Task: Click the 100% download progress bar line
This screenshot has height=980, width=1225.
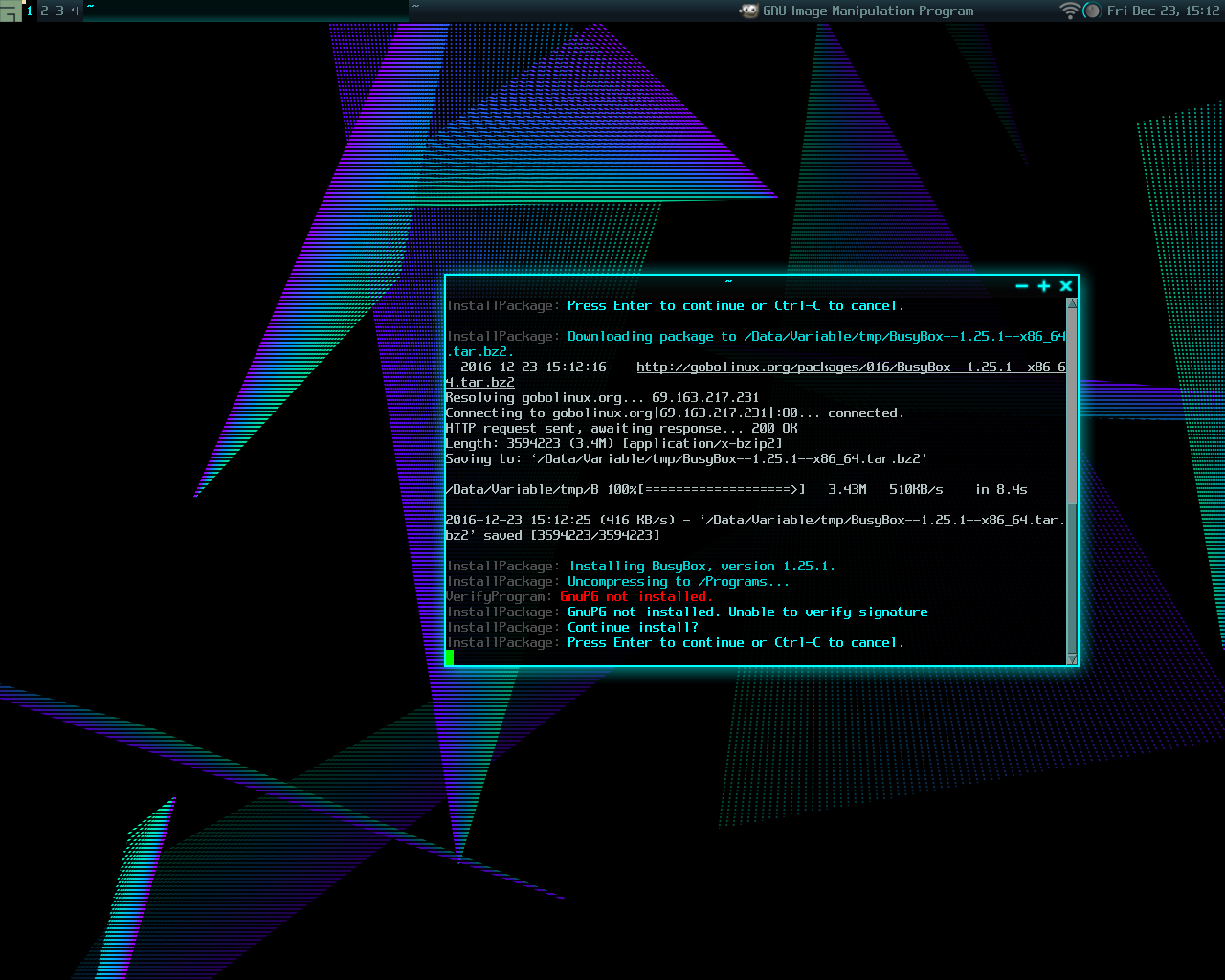Action: coord(736,490)
